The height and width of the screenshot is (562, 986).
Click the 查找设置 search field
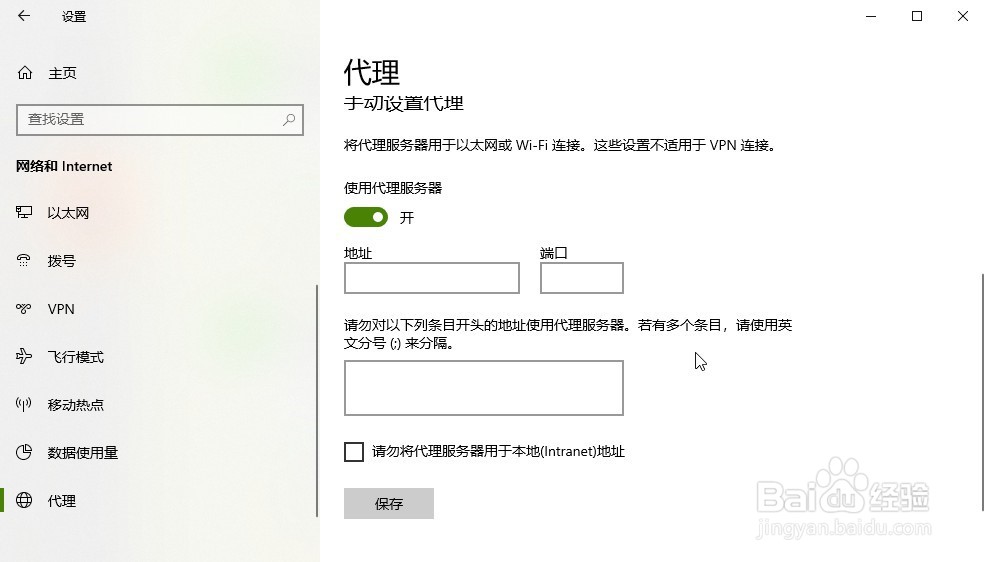click(x=160, y=119)
